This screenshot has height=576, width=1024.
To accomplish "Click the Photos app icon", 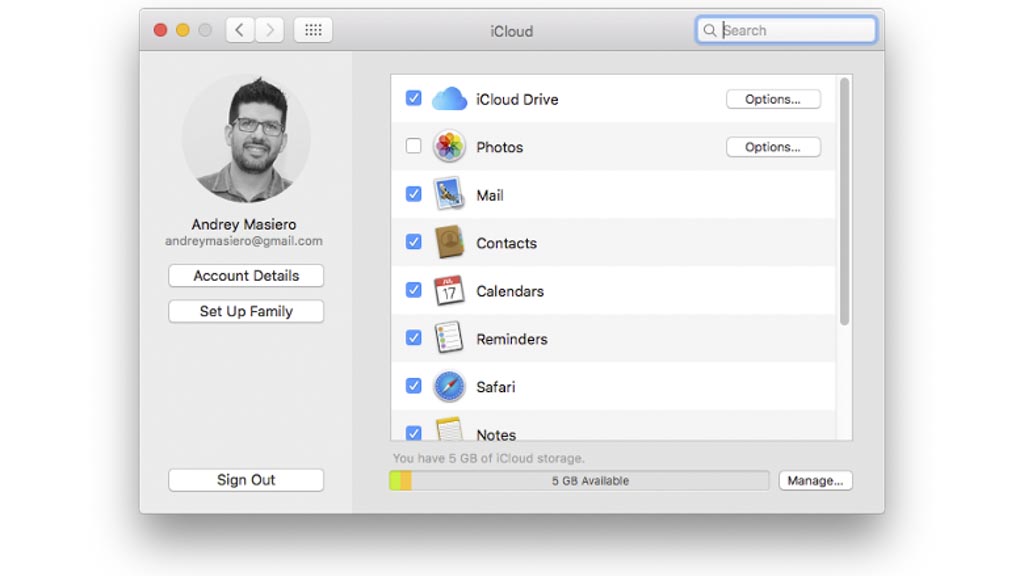I will pos(449,147).
